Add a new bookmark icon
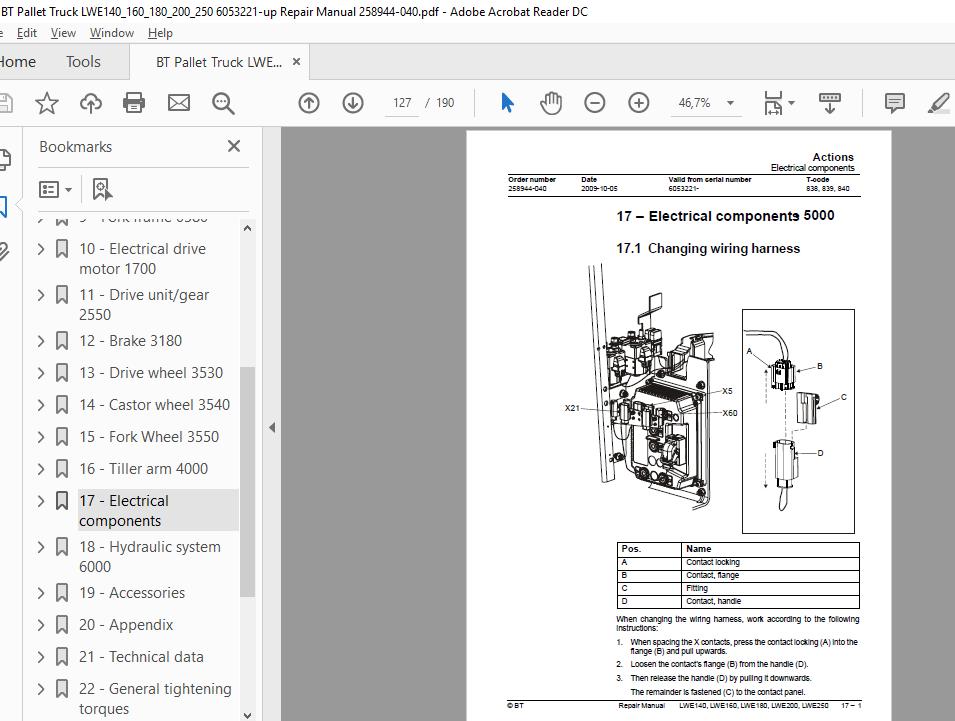 [x=102, y=189]
